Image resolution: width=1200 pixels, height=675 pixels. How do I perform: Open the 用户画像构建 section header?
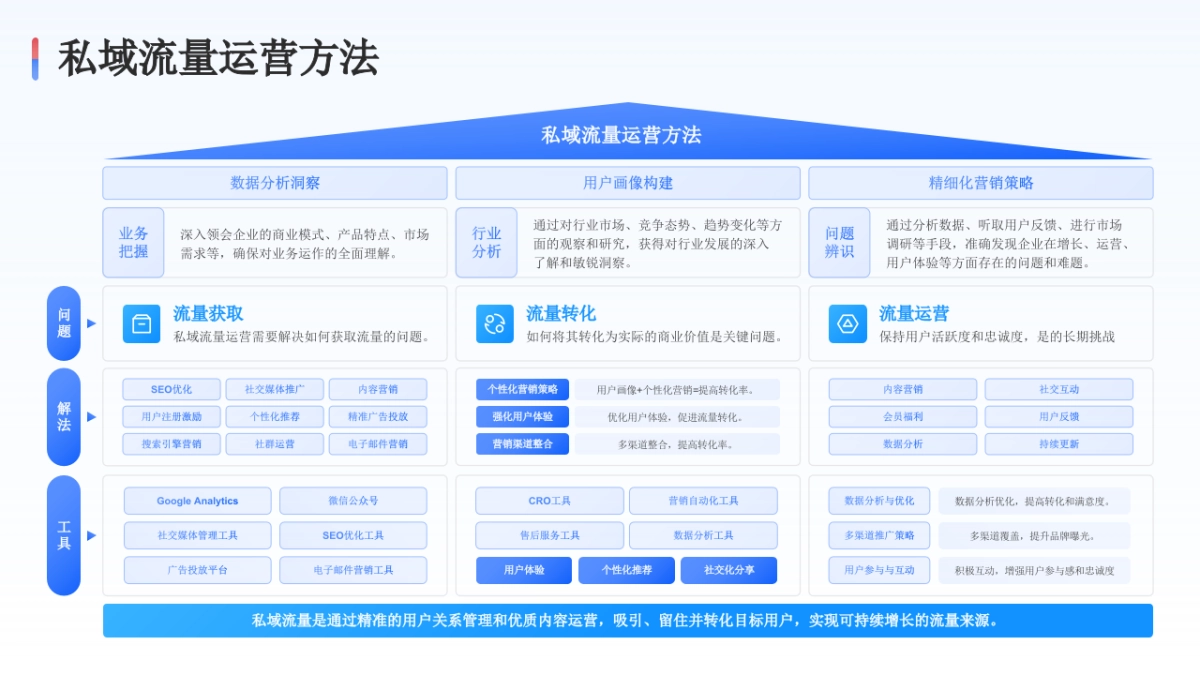coord(628,183)
